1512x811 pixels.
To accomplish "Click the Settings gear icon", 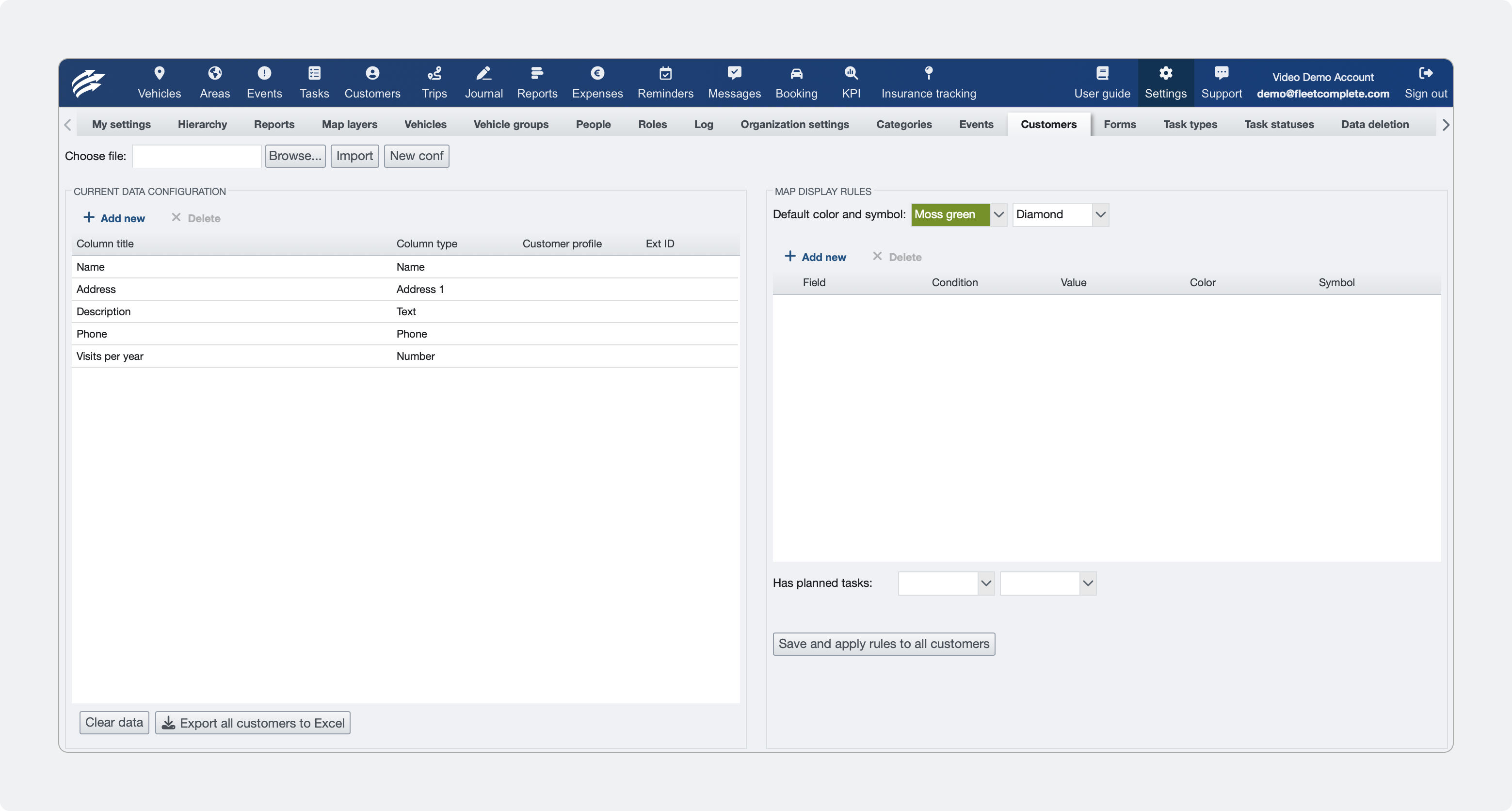I will [1166, 73].
